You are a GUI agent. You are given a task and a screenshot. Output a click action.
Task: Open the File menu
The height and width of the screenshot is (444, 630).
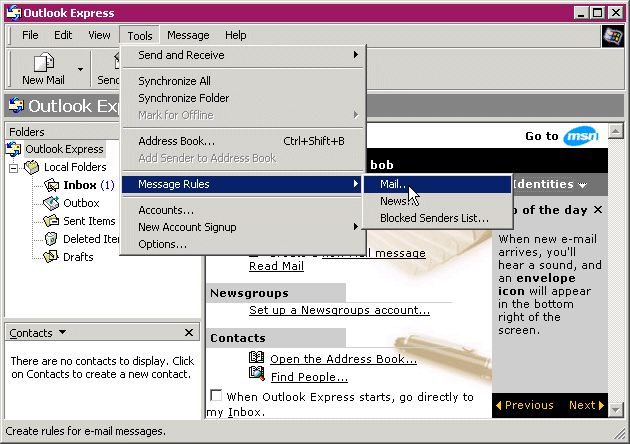[30, 35]
